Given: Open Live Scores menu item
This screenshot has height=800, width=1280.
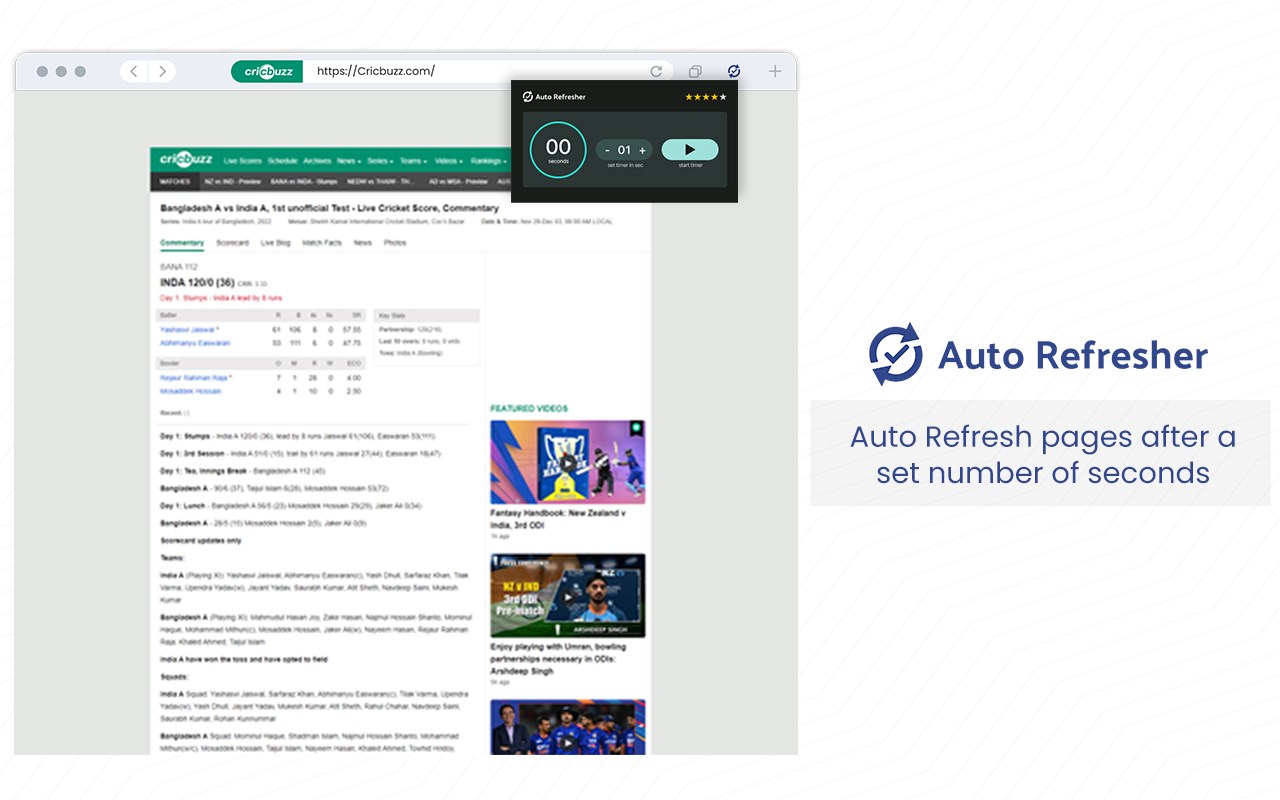Looking at the screenshot, I should [243, 161].
